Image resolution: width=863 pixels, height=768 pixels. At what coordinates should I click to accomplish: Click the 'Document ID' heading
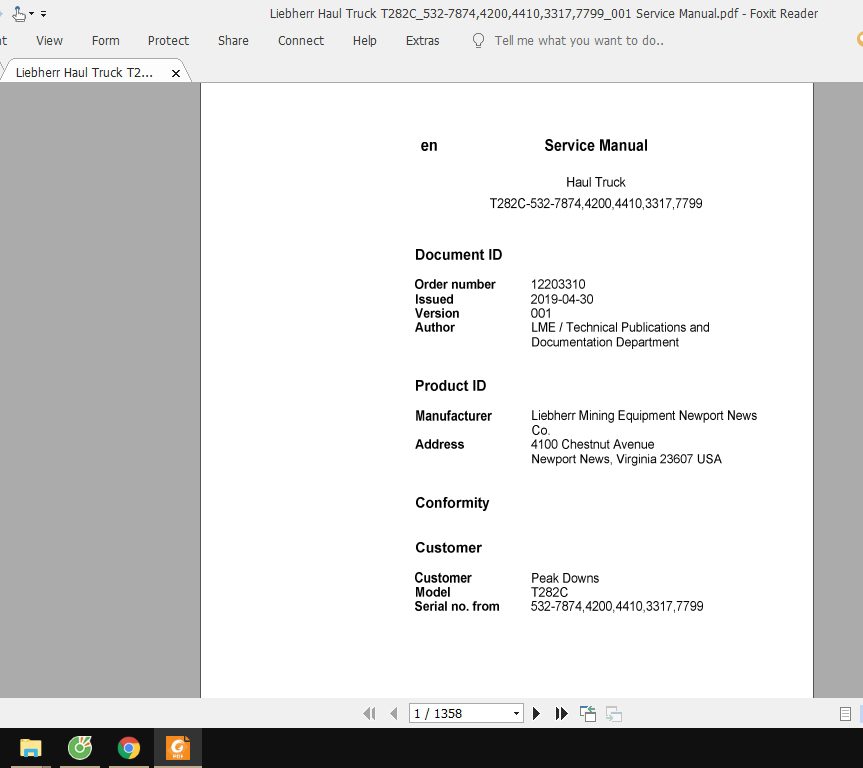click(458, 255)
